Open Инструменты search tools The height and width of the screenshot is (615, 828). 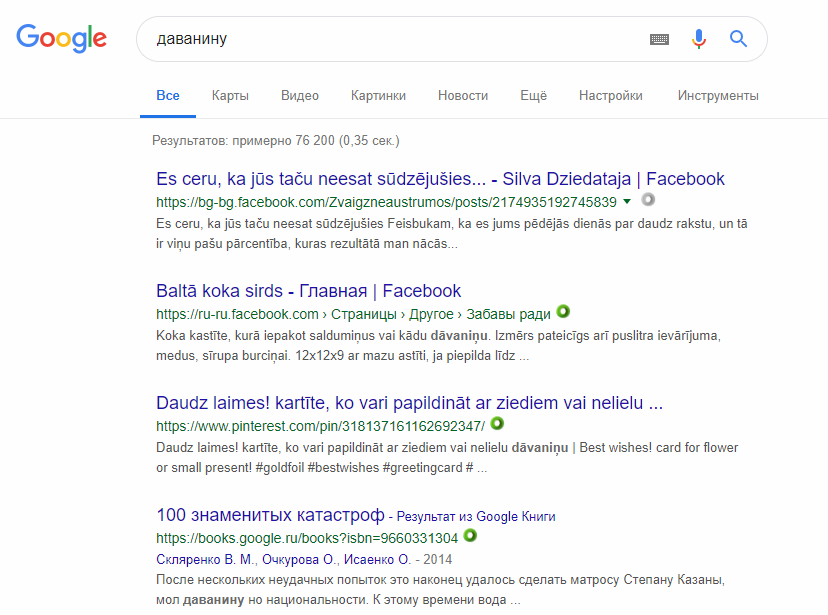717,96
